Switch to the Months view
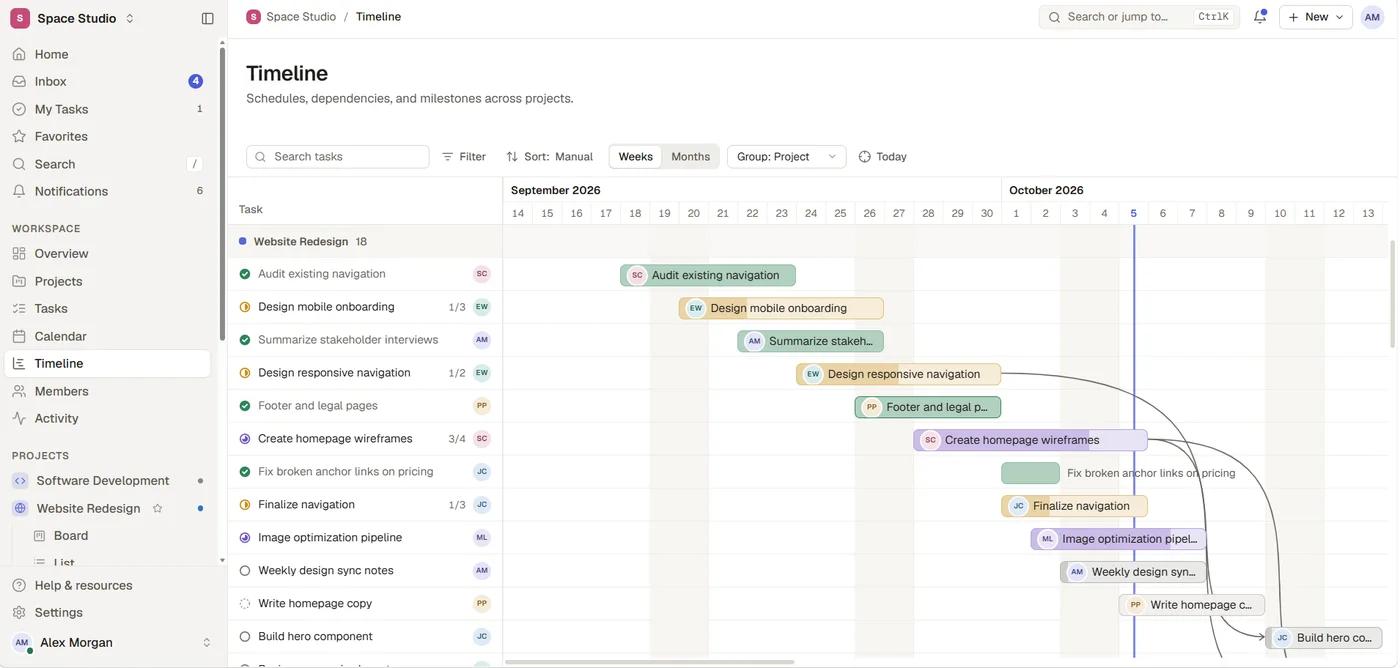This screenshot has height=668, width=1400. (x=691, y=157)
